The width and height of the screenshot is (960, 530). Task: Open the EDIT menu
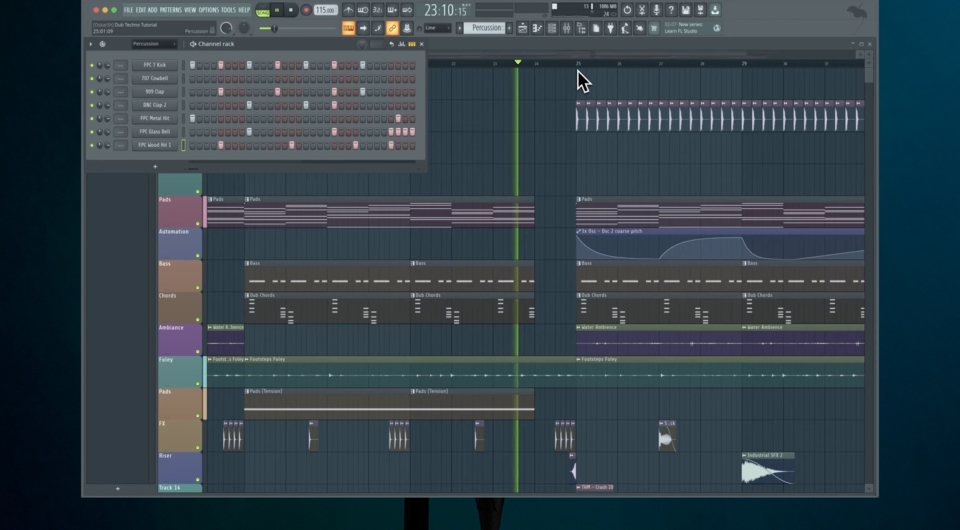140,10
